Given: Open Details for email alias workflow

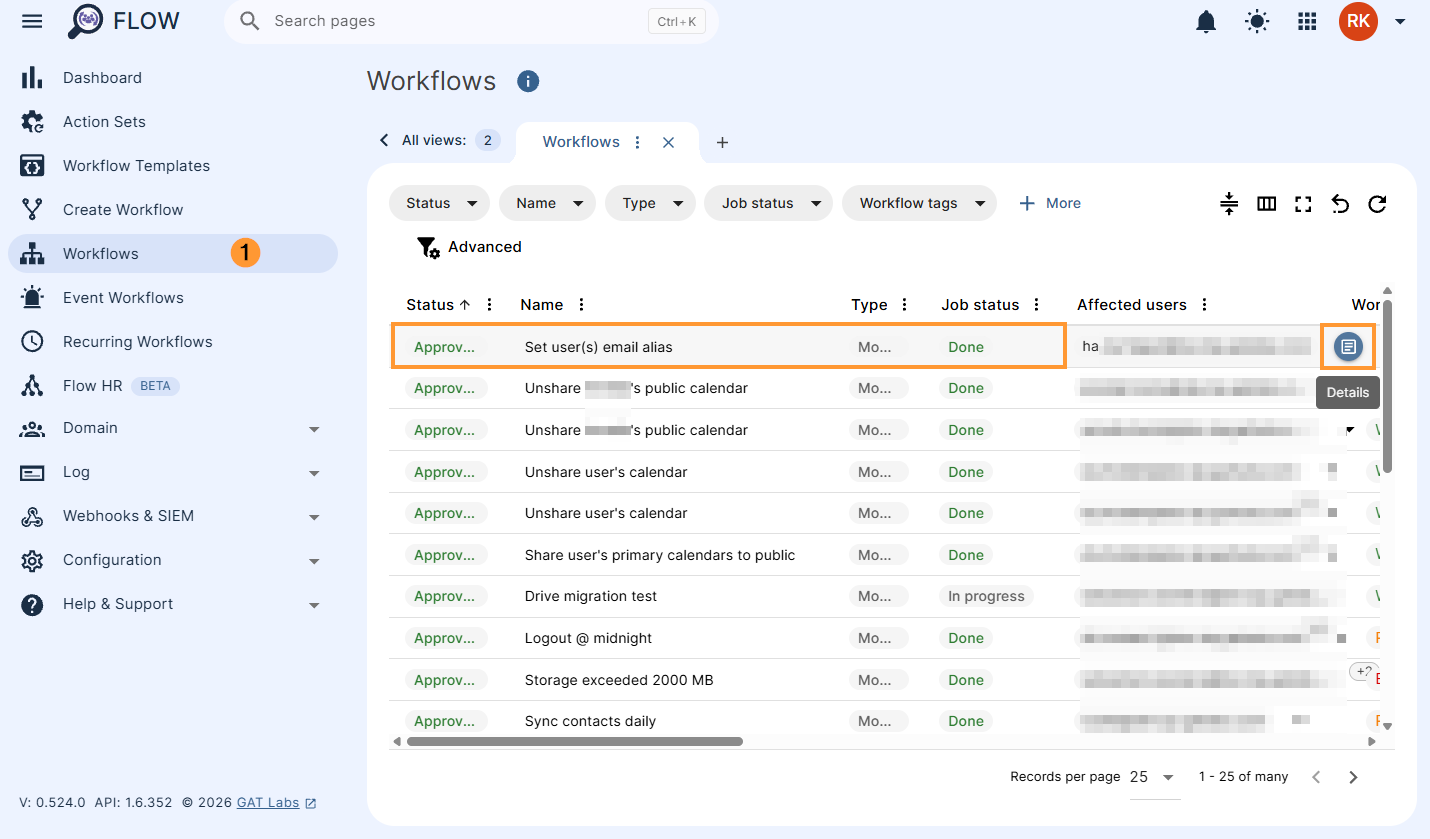Looking at the screenshot, I should (1348, 347).
